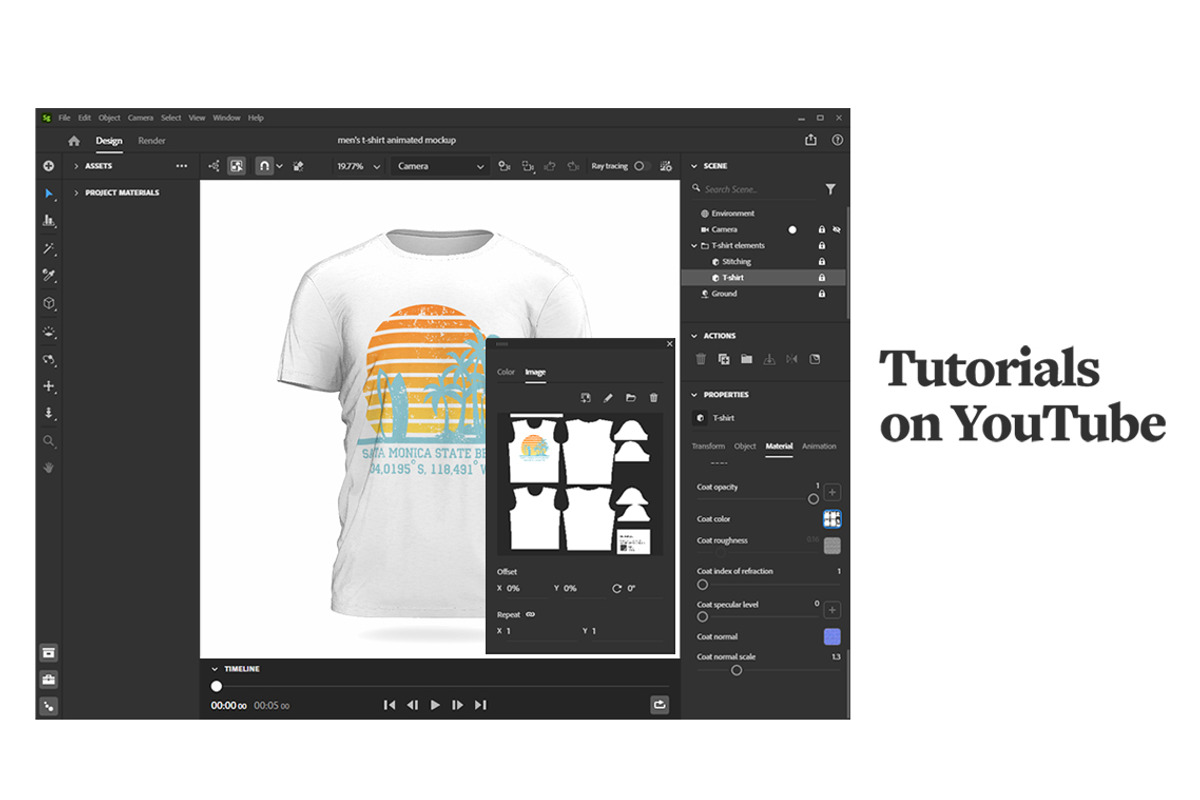Click the camera bookmark icon next to Camera dropdown
1200x800 pixels.
[x=504, y=166]
